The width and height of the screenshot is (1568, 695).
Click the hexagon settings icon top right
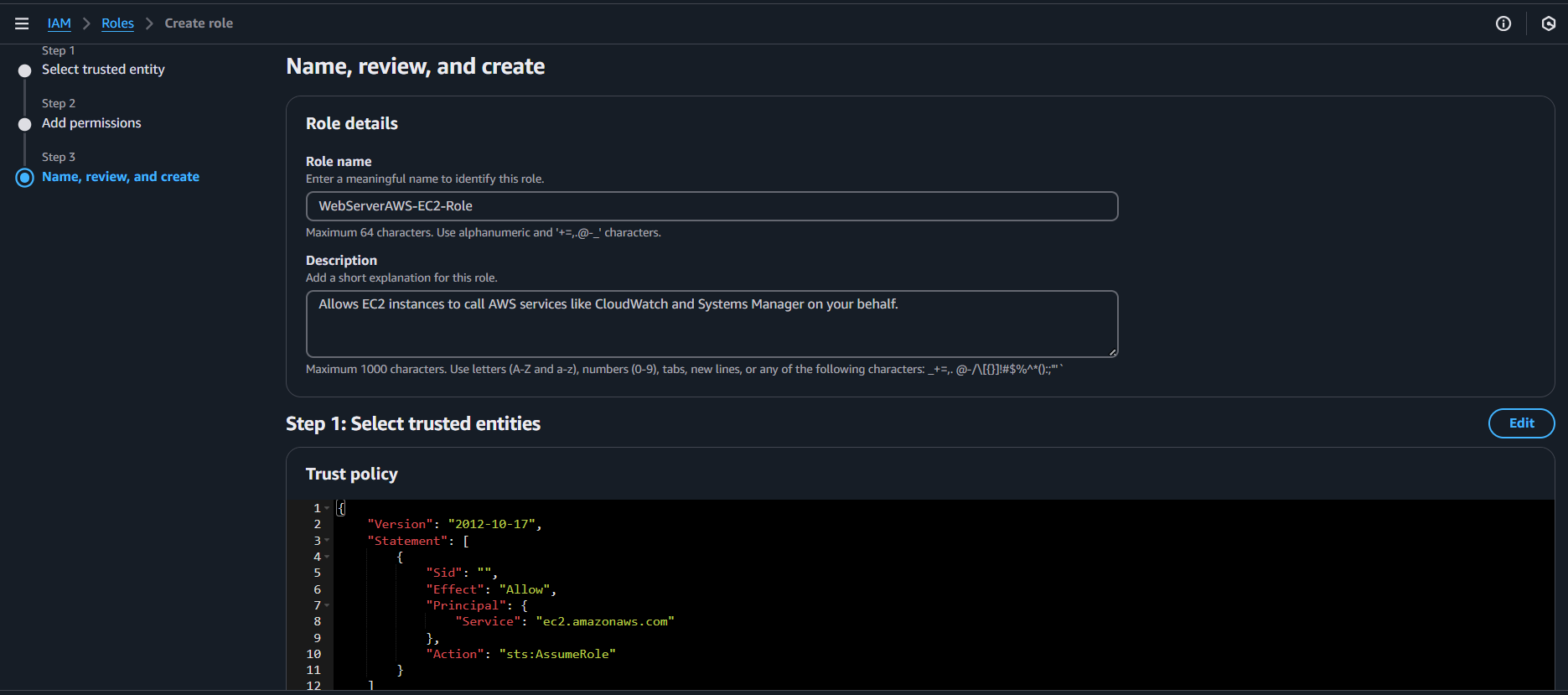pyautogui.click(x=1549, y=23)
